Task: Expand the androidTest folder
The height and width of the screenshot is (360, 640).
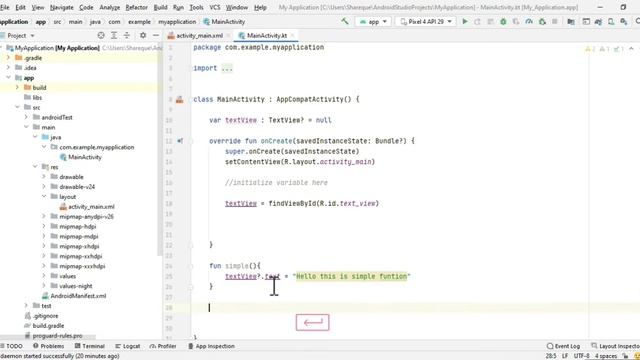Action: (x=26, y=117)
